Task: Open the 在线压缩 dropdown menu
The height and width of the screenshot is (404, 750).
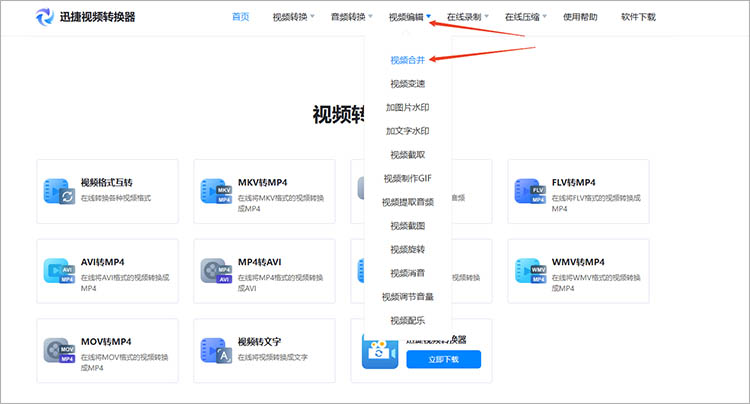Action: [x=526, y=17]
